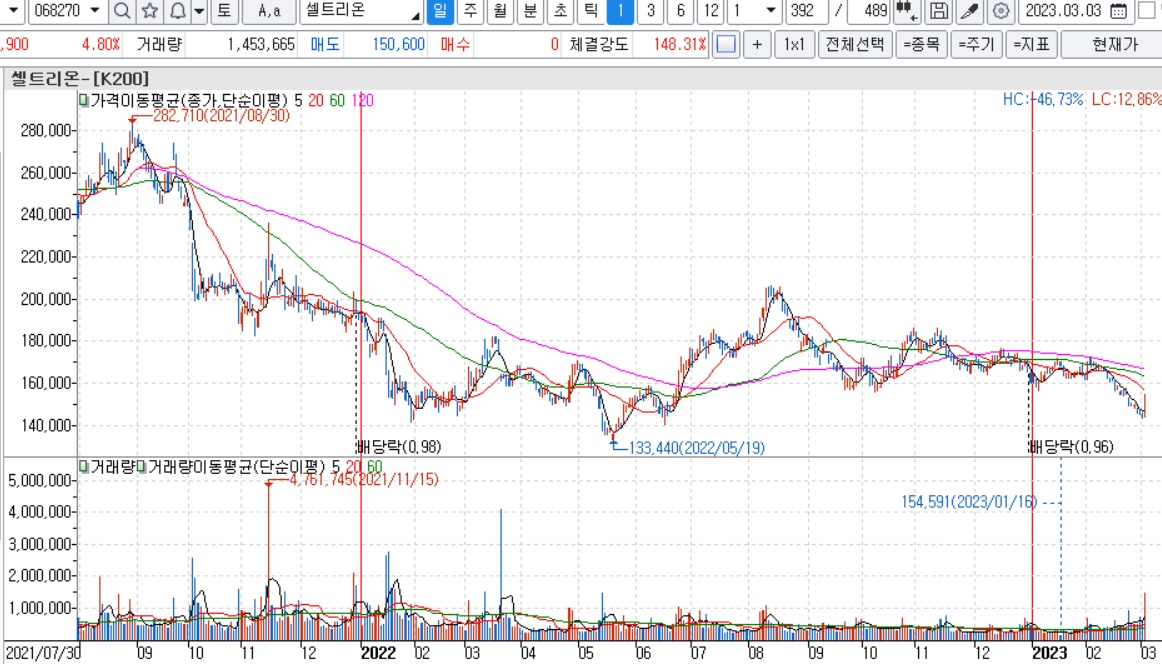Select the 일 (daily) chart period
This screenshot has width=1162, height=664.
click(x=440, y=10)
